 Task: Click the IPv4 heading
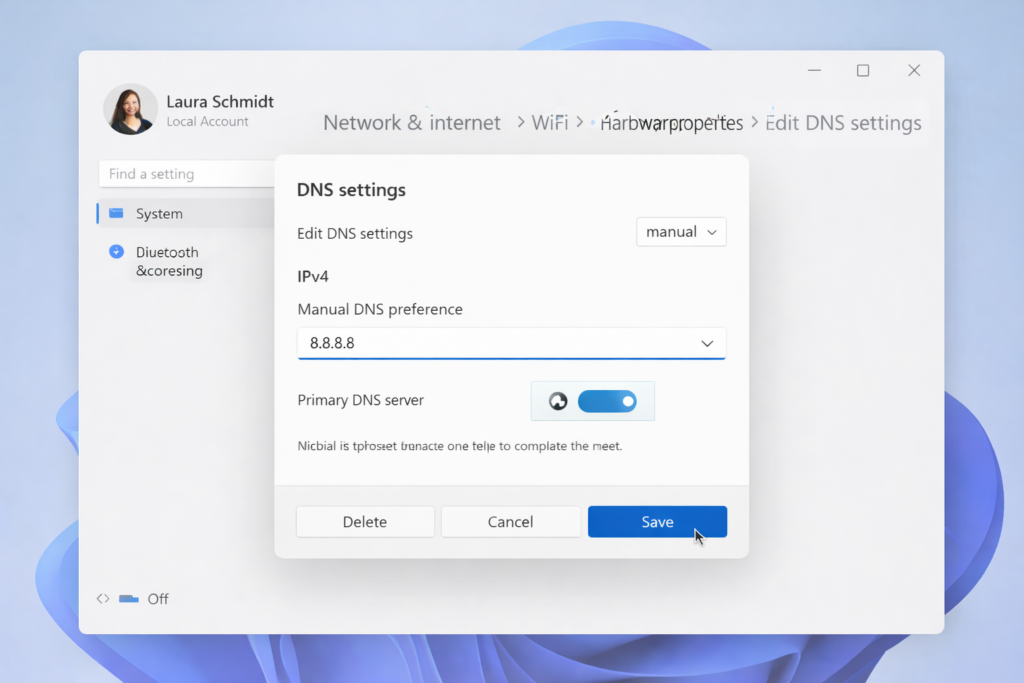tap(313, 276)
